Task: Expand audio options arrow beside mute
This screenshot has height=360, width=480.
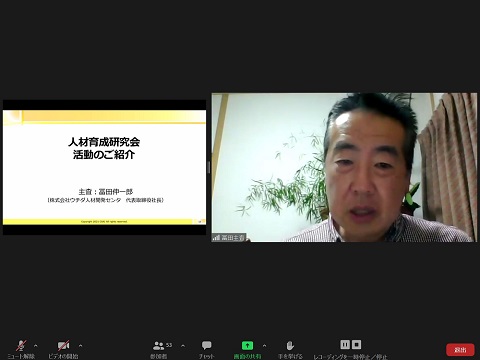Action: tap(36, 346)
